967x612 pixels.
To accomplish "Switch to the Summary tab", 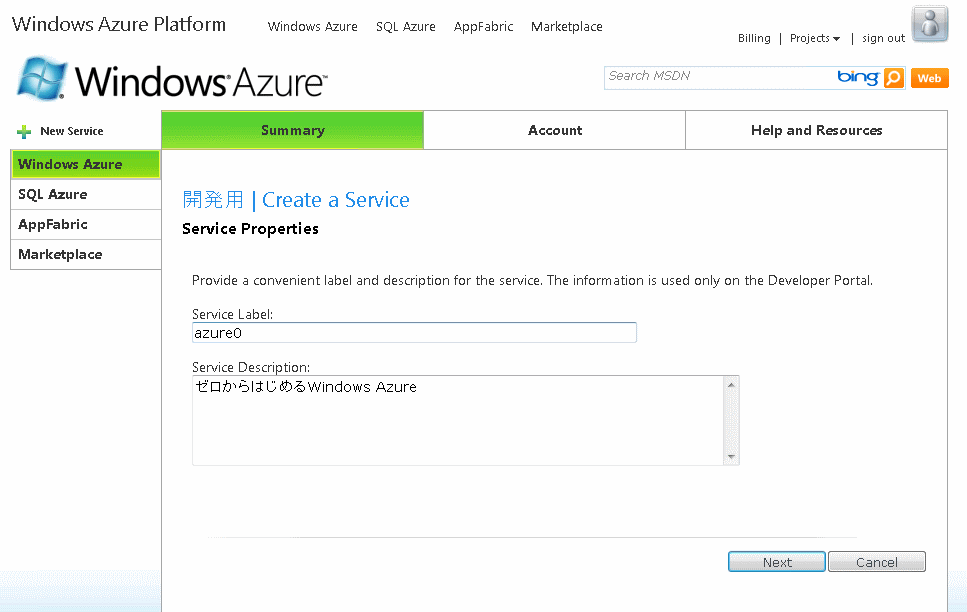I will [292, 130].
